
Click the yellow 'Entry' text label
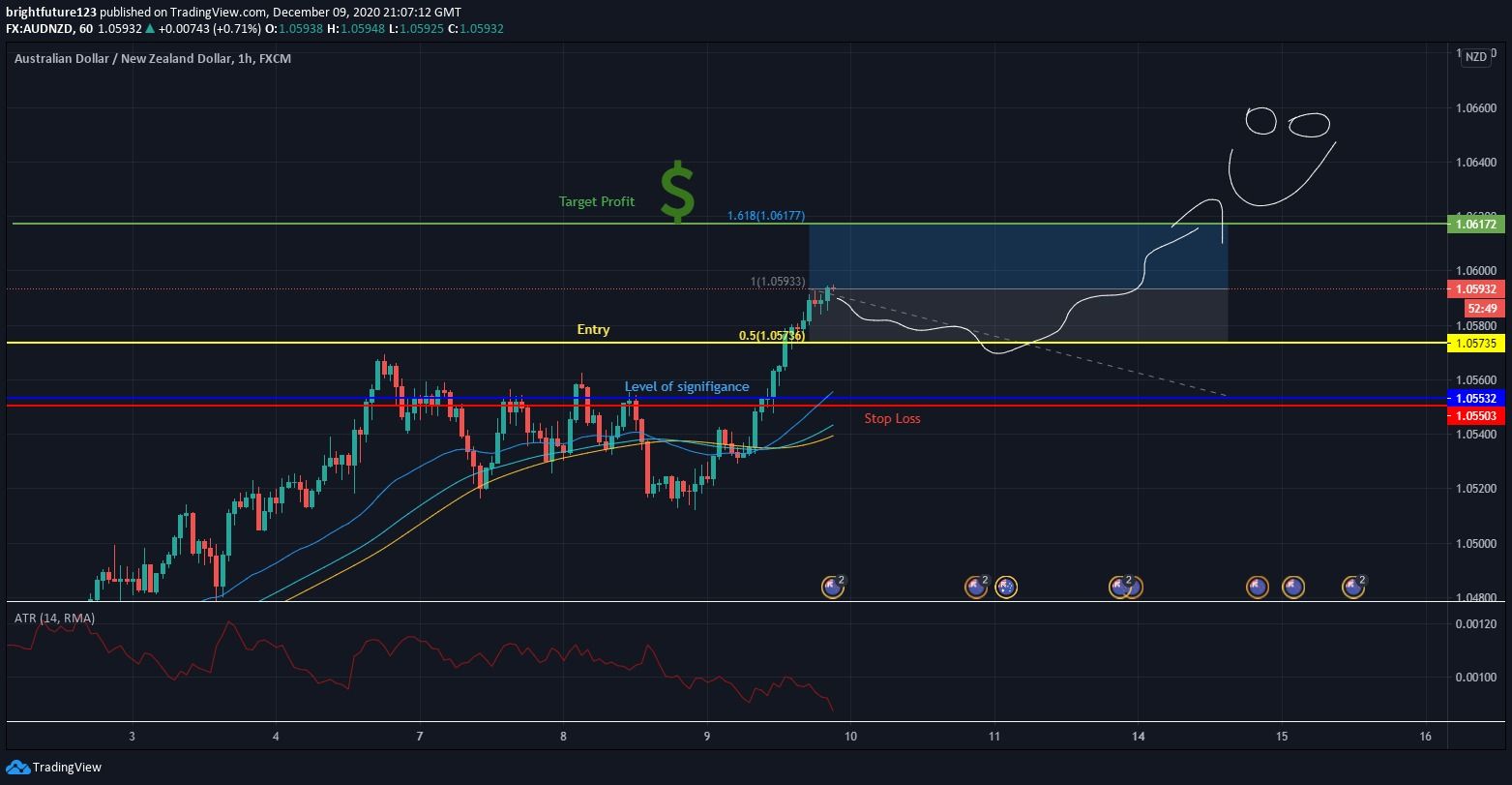(x=593, y=329)
